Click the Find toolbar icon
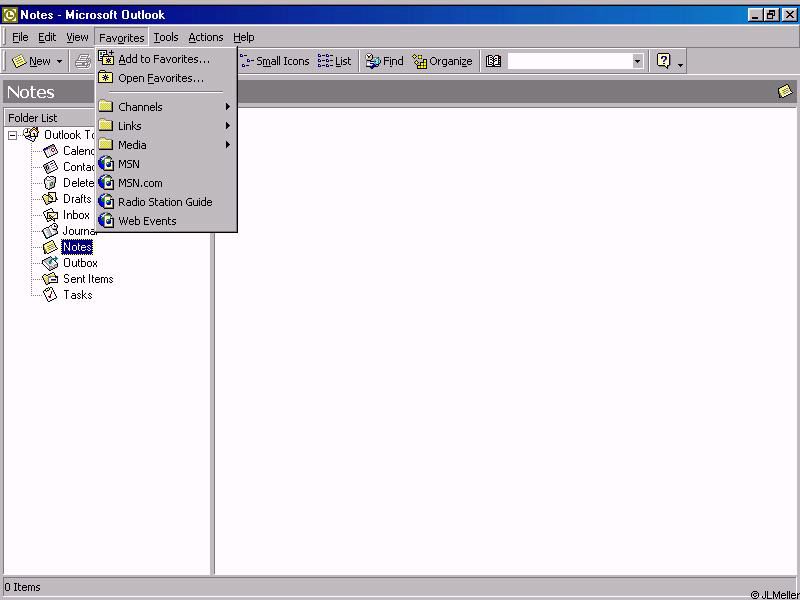Viewport: 800px width, 600px height. click(384, 61)
